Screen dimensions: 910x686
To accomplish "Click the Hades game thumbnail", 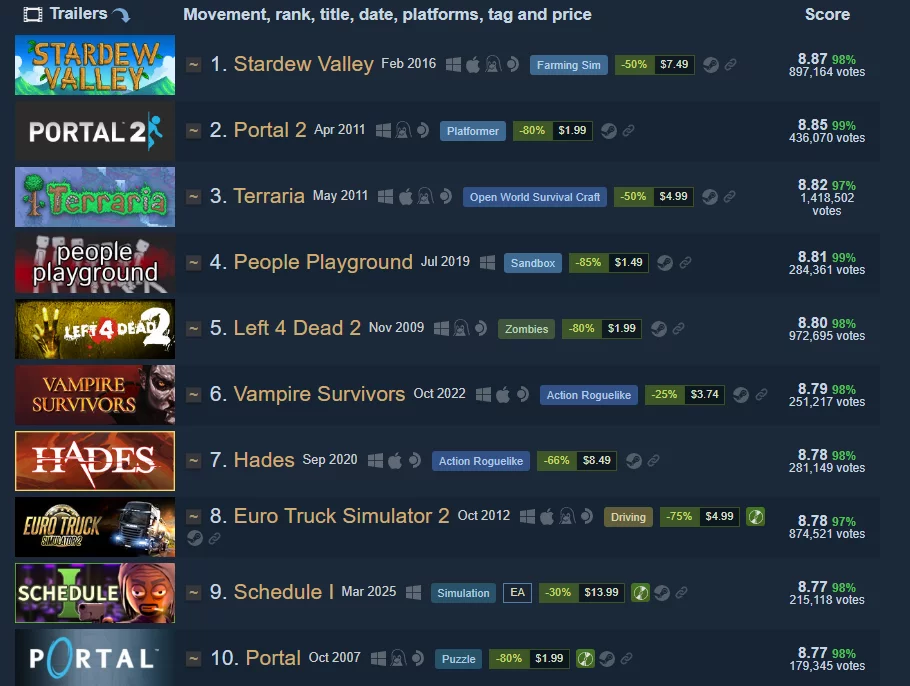I will point(95,461).
